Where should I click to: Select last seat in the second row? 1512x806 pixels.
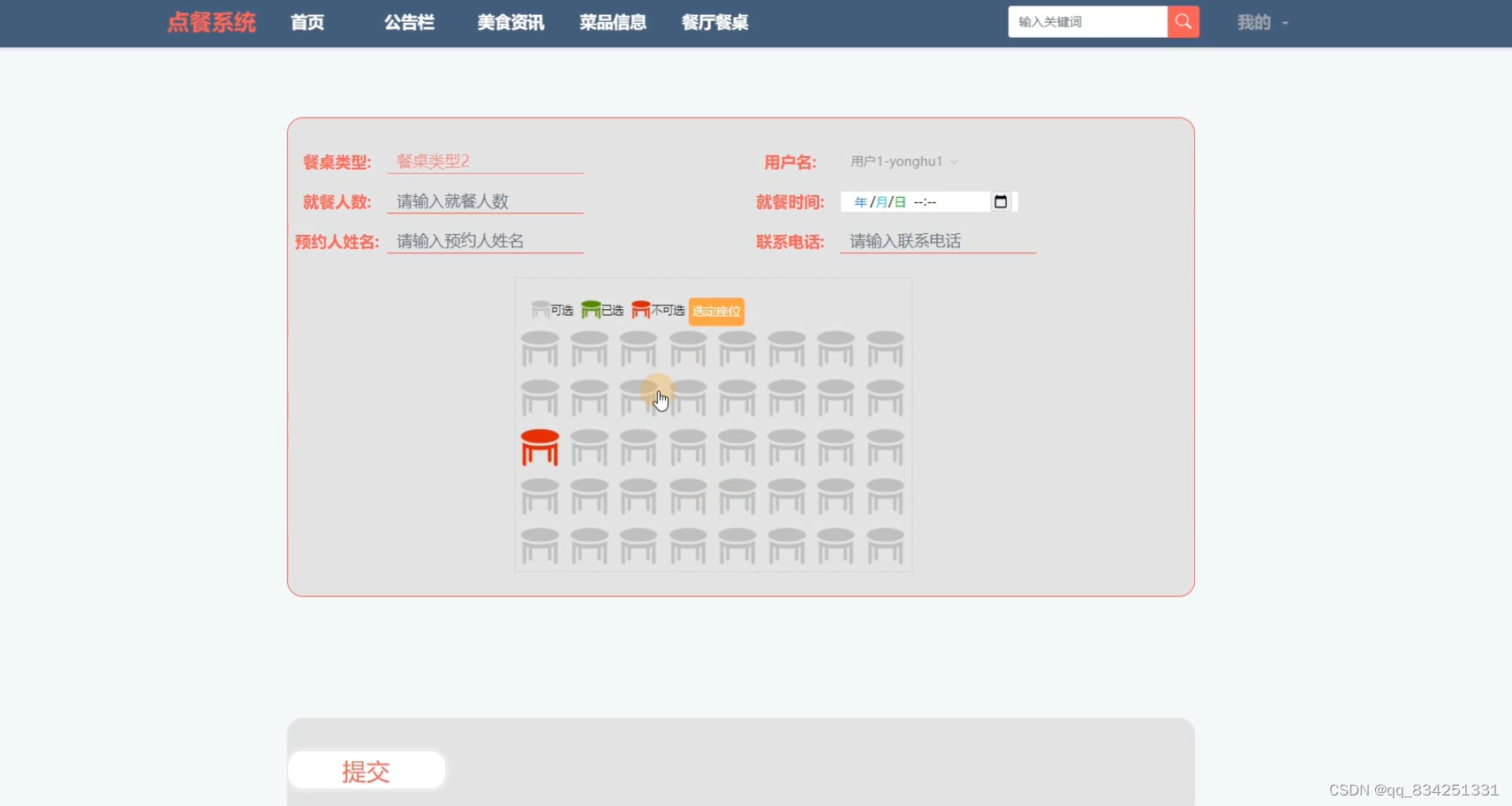[885, 398]
